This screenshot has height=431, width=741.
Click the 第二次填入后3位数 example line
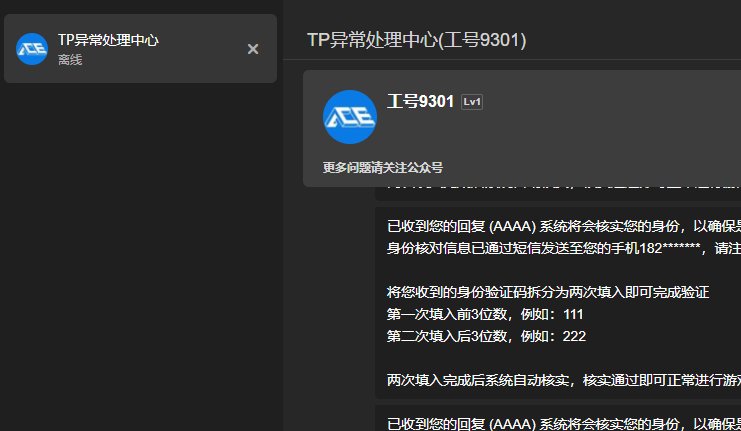[486, 336]
